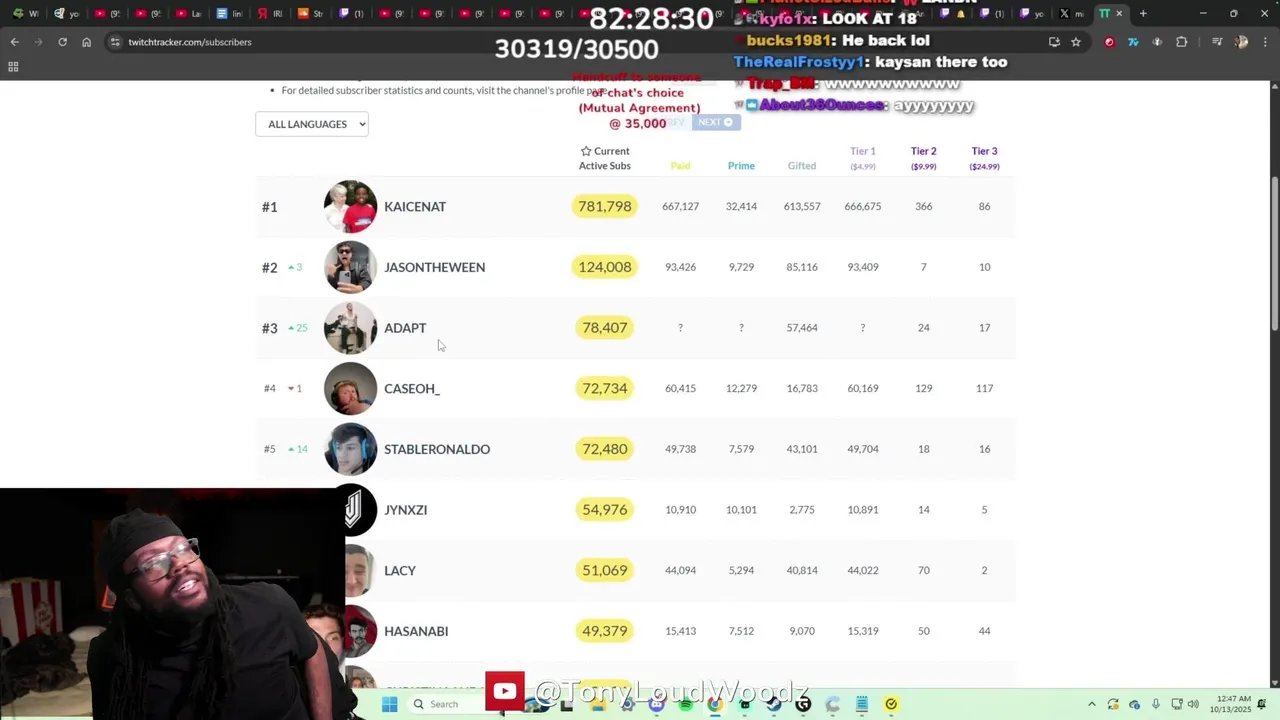
Task: Sort by the Paid column header
Action: click(x=680, y=166)
